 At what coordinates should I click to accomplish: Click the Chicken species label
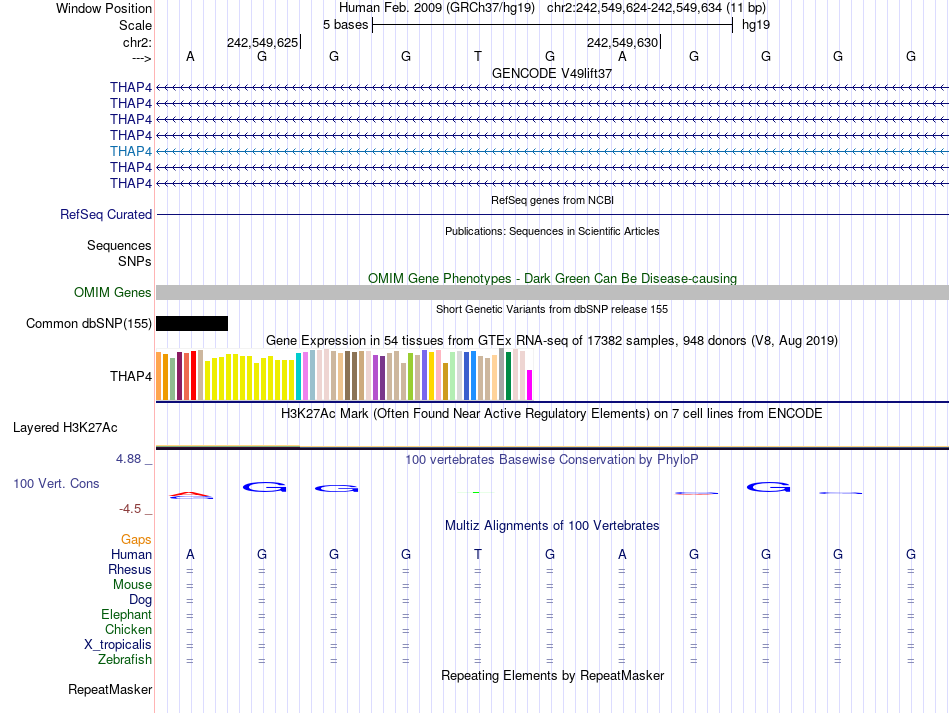coord(128,629)
